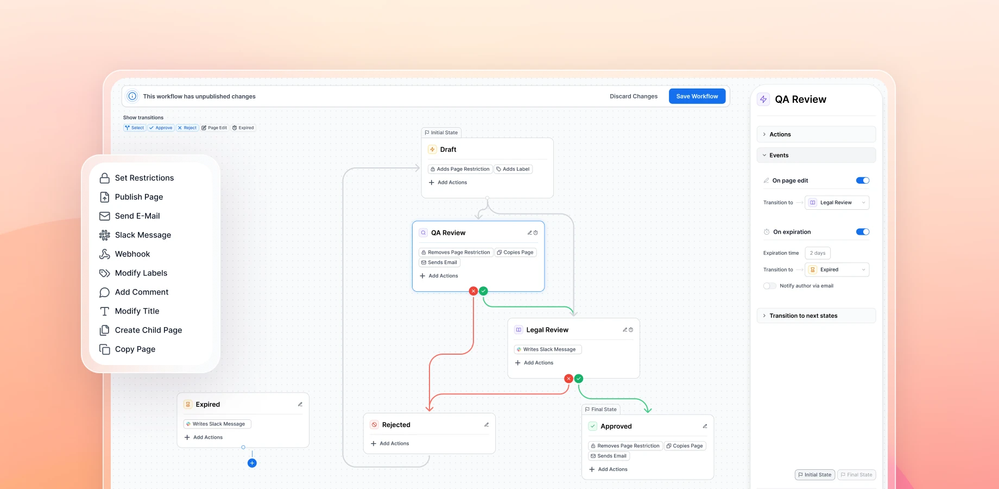Screen dimensions: 999x489
Task: Toggle the On expiration switch
Action: [x=863, y=232]
